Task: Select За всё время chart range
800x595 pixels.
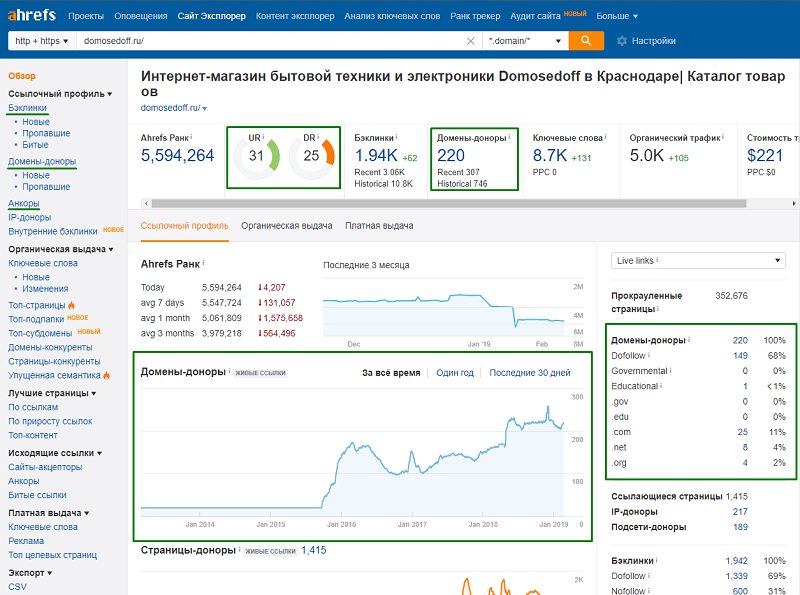Action: pos(391,373)
